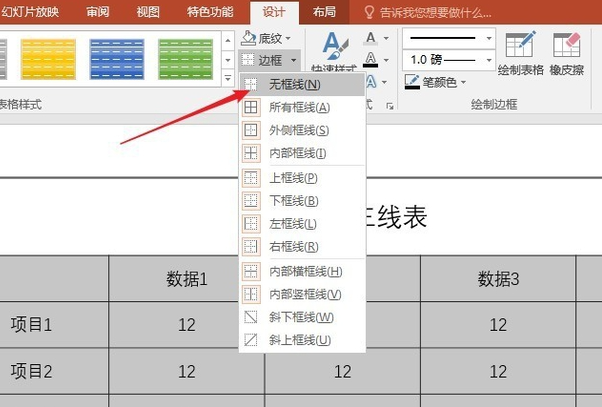Open the View (视图) tab
Screen dimensions: 602x407
click(x=148, y=12)
